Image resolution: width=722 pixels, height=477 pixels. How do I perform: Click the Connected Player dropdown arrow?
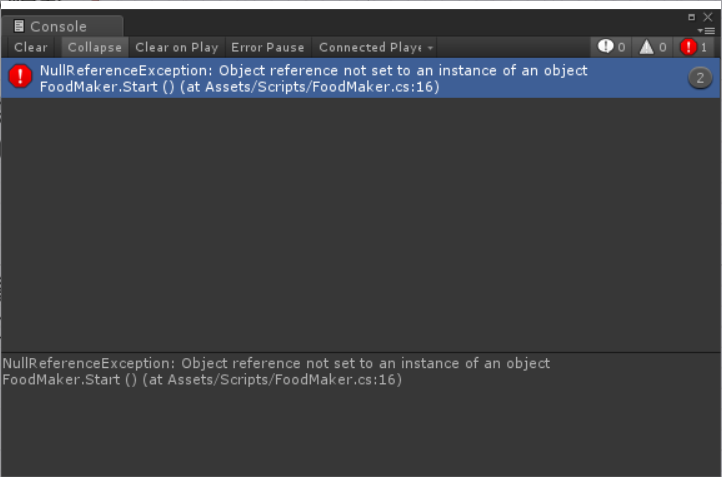click(430, 48)
